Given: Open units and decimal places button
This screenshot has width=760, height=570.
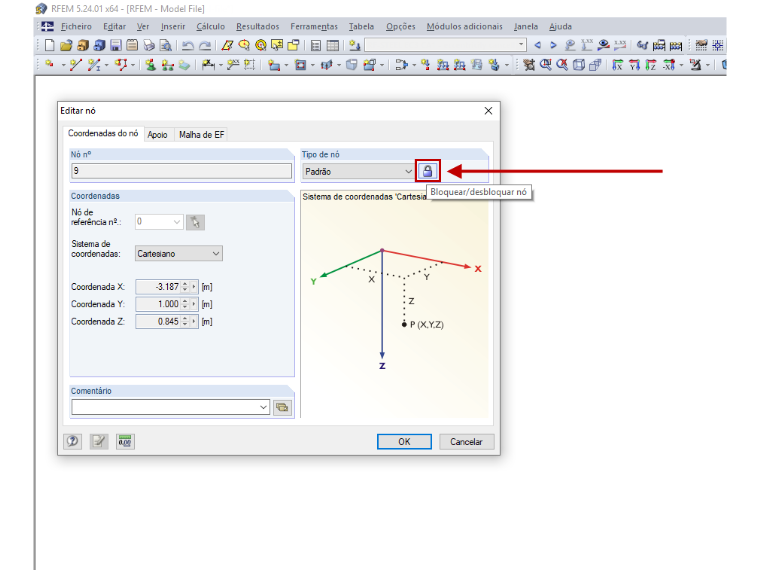Looking at the screenshot, I should coord(125,441).
